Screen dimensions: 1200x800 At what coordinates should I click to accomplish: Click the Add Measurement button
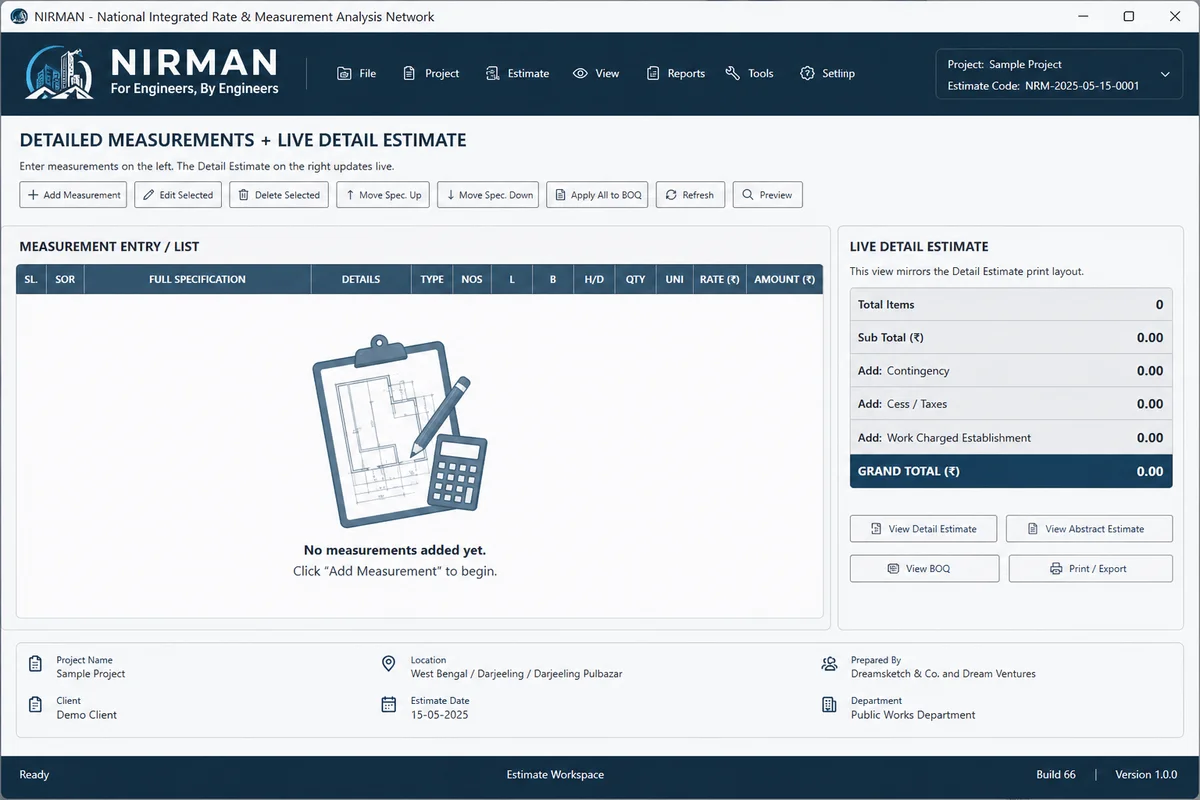73,195
